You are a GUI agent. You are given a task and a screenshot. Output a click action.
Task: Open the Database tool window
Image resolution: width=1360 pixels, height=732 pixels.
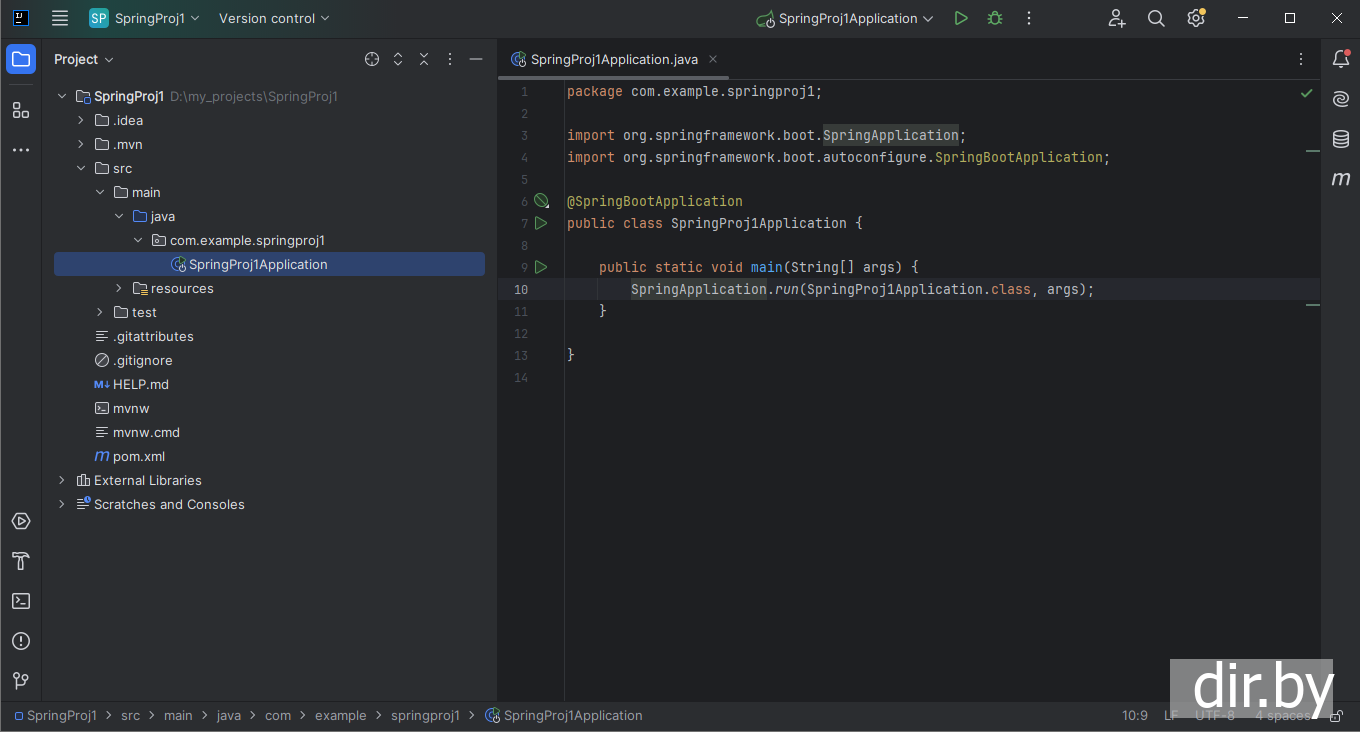tap(1341, 139)
